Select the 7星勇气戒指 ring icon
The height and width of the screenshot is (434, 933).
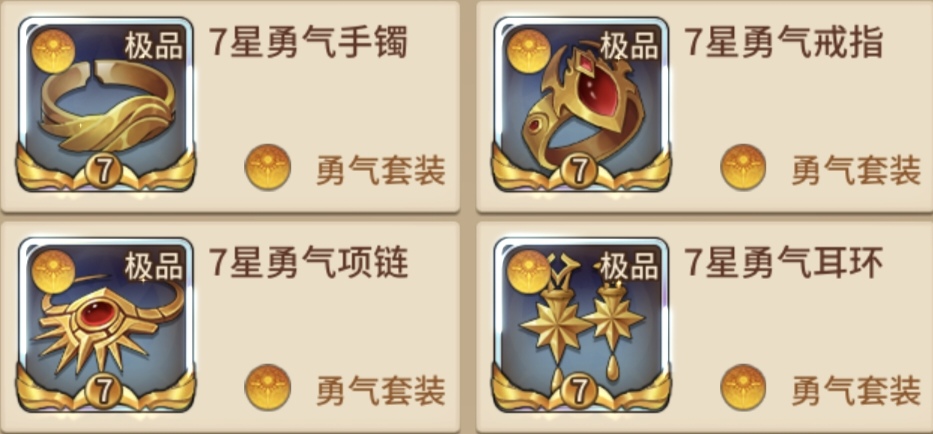581,104
